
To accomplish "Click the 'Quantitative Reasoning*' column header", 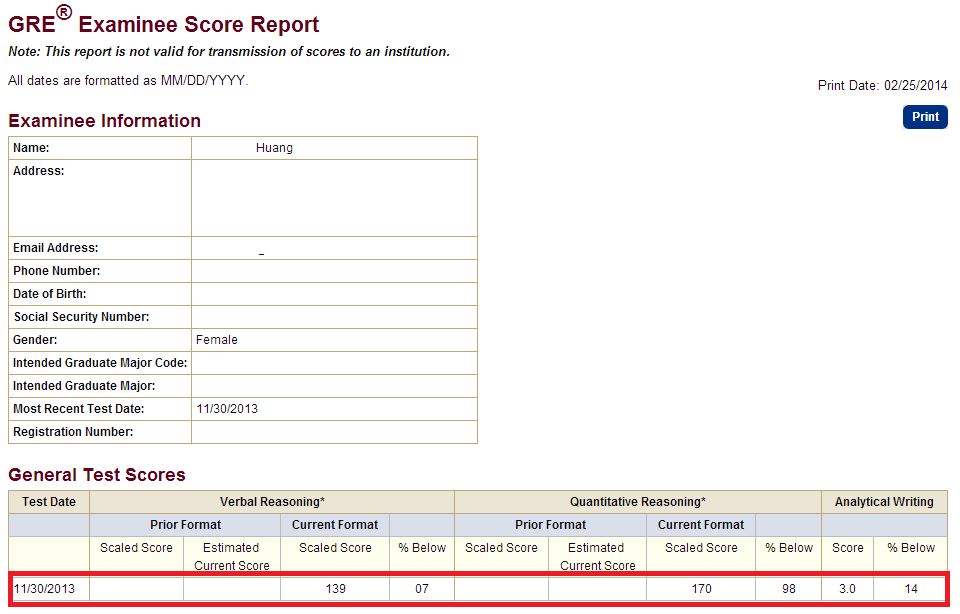I will point(638,502).
